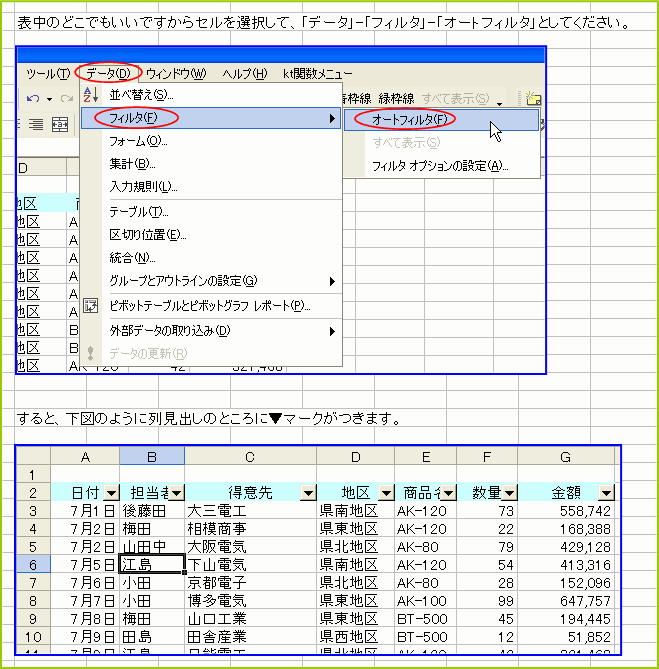
Task: Click cell containing 田舎産業
Action: 250,637
